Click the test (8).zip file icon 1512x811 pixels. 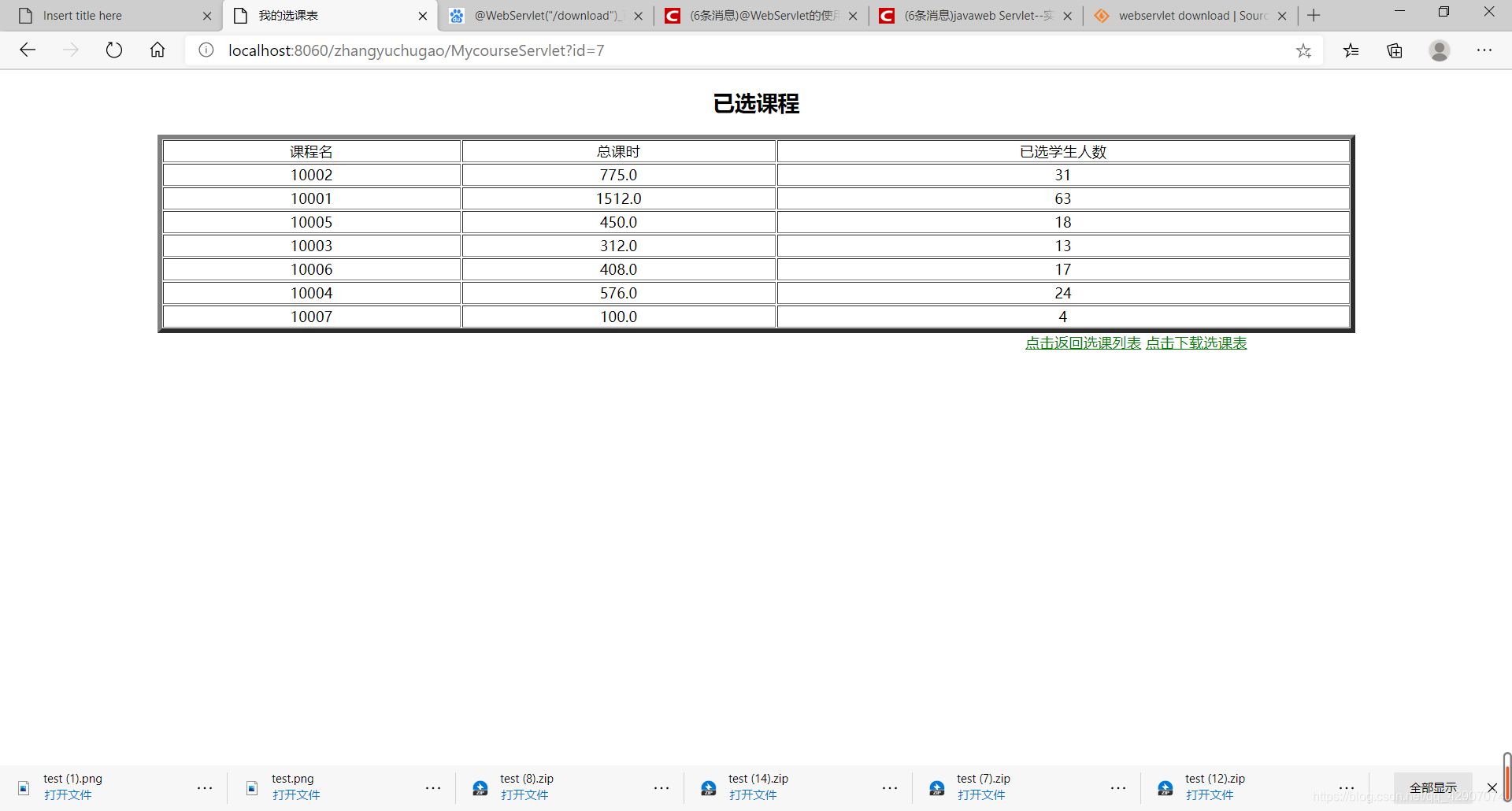point(480,788)
